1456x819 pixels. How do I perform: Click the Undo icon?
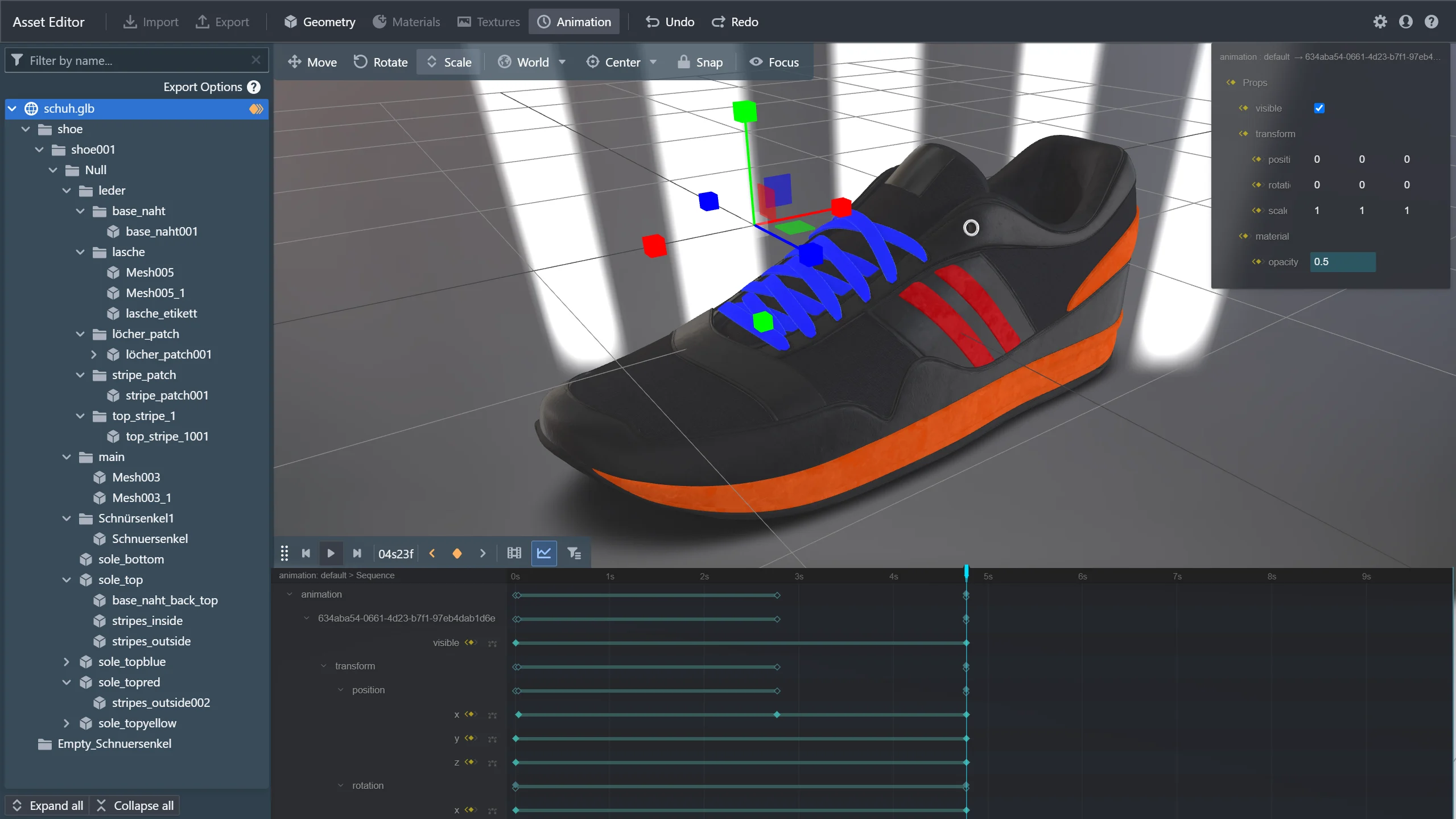(x=653, y=22)
